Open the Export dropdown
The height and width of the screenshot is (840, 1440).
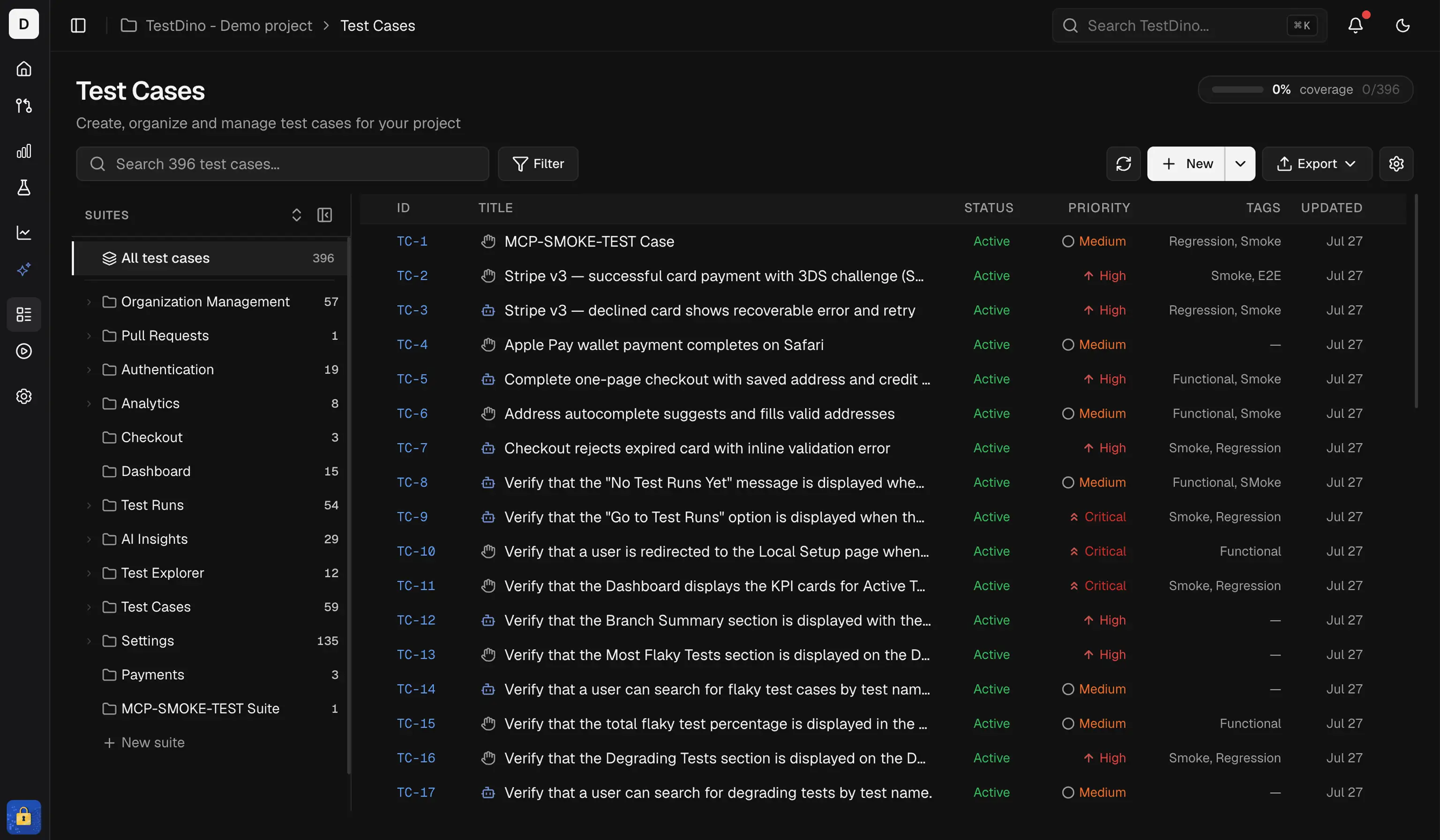[1317, 164]
